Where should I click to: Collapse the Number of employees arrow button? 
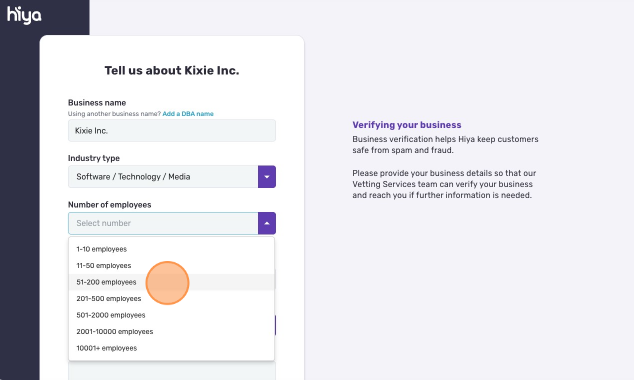(267, 223)
